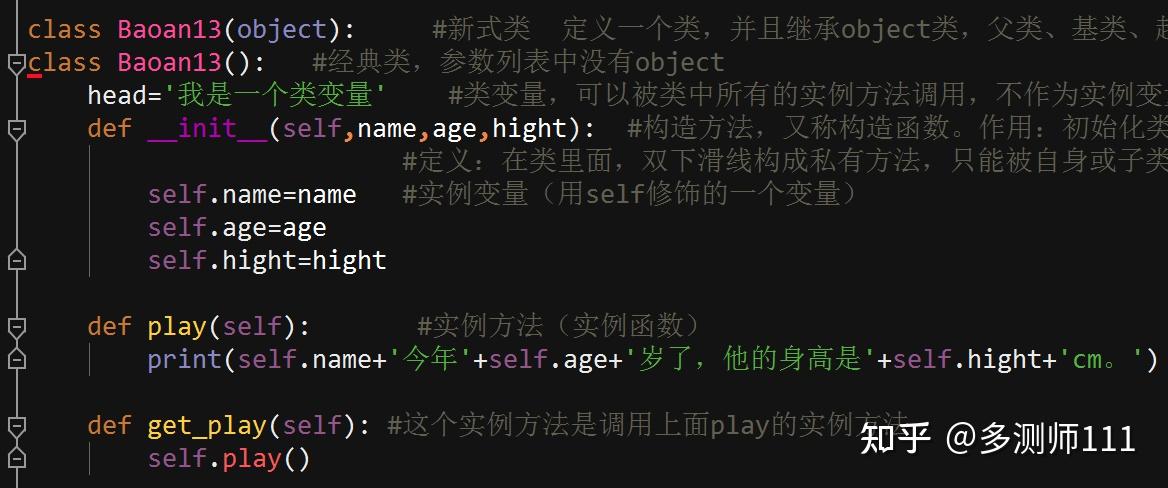Click the __init__ method name

point(207,129)
